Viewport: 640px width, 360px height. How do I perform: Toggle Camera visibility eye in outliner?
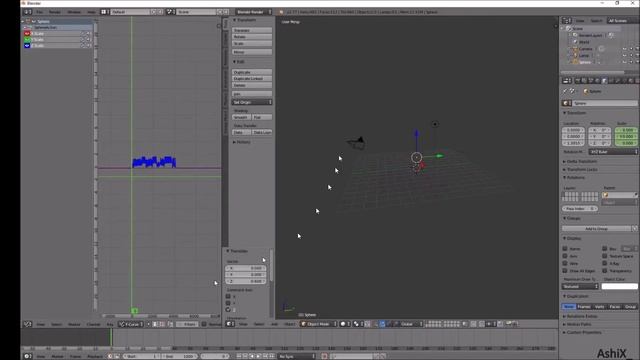click(x=624, y=49)
